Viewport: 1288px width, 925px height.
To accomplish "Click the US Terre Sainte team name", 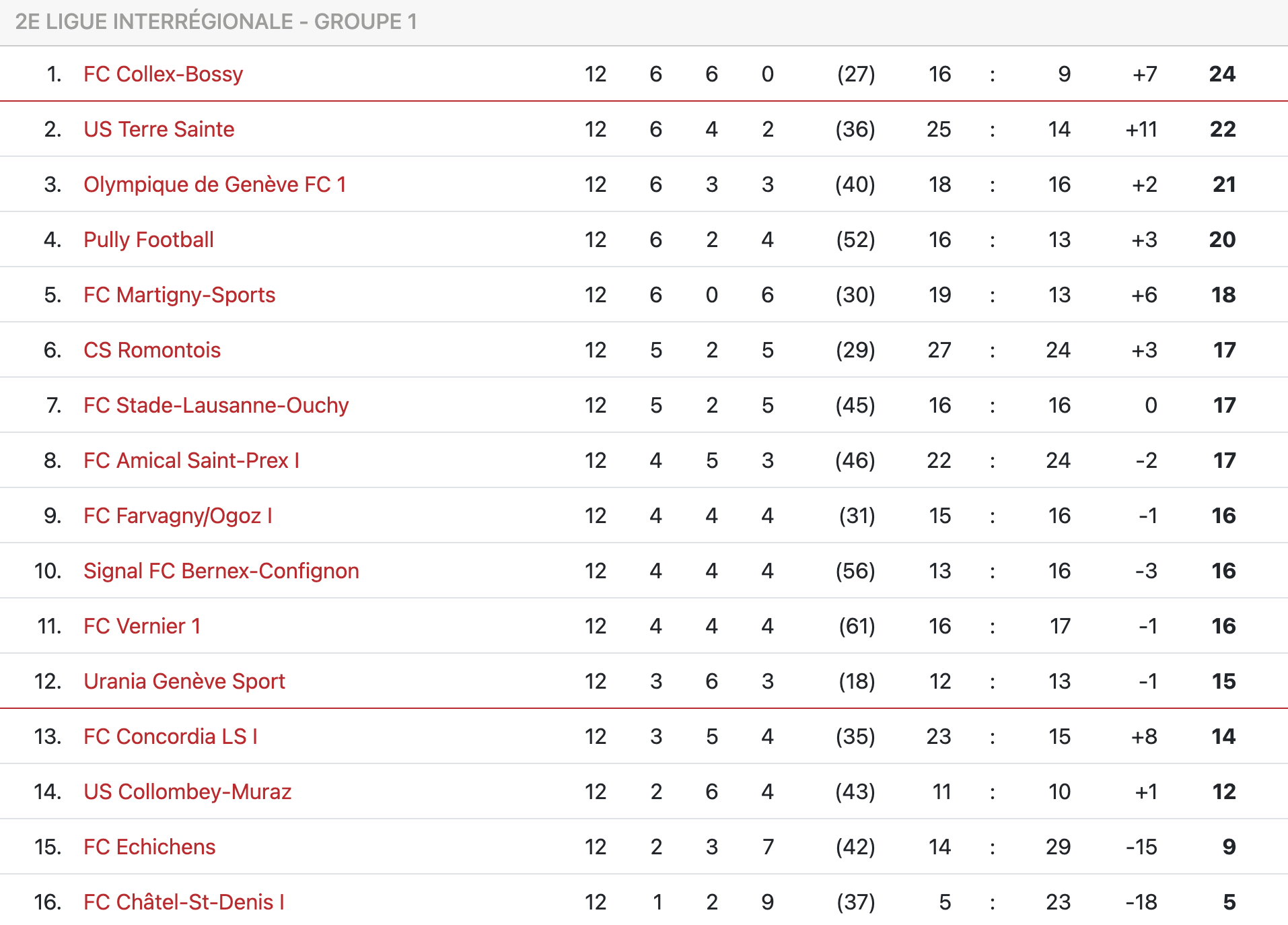I will (159, 129).
